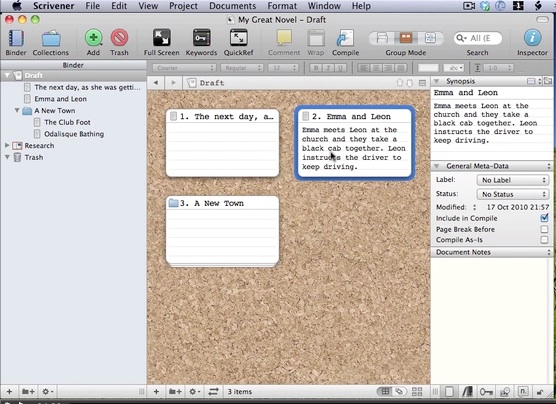This screenshot has height=404, width=556.
Task: Select Odalisque Bathing document
Action: (x=74, y=134)
